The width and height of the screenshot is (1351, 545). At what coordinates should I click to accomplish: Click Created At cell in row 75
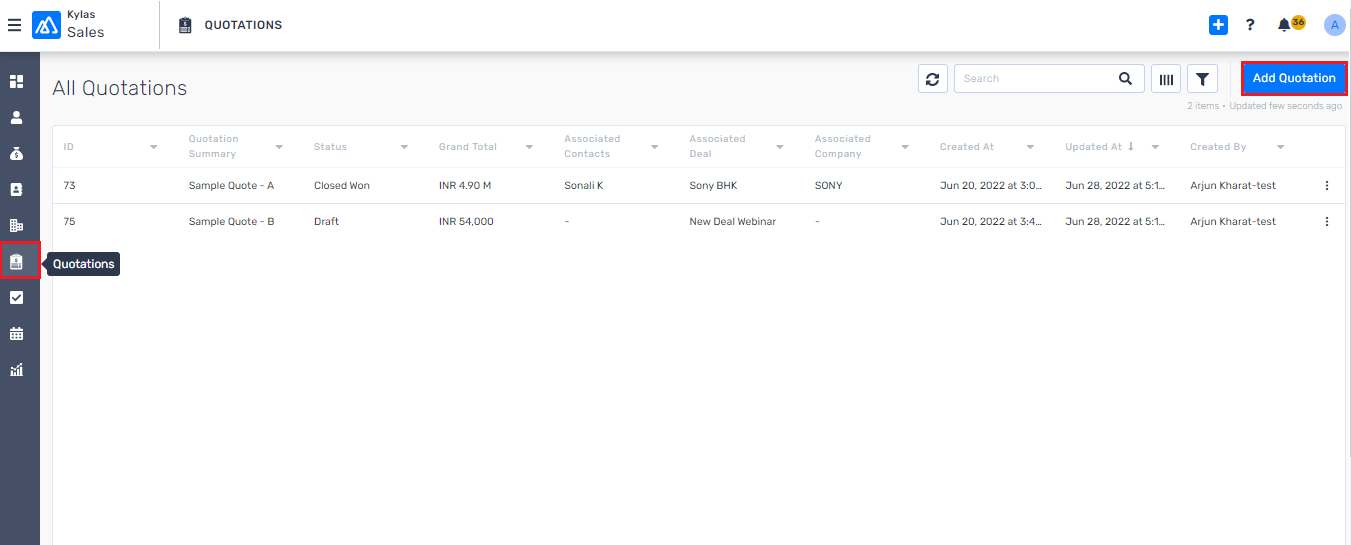[991, 221]
